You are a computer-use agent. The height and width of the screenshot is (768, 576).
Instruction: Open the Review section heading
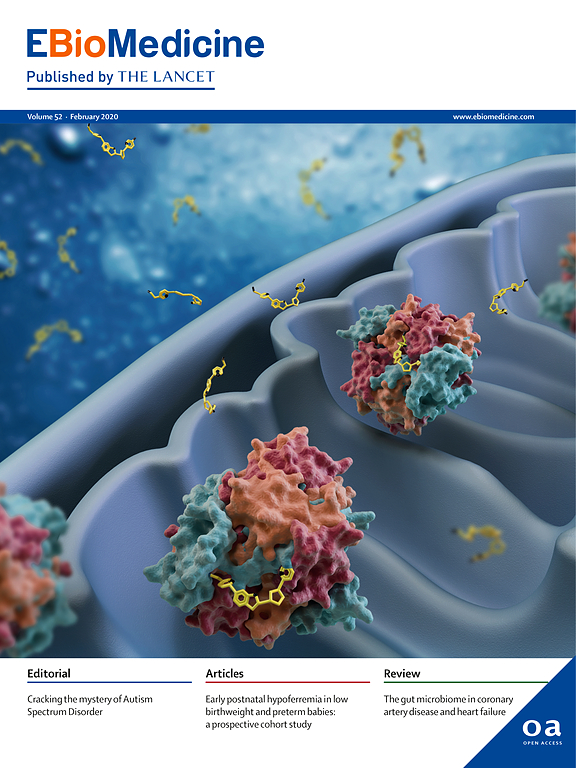(x=402, y=673)
